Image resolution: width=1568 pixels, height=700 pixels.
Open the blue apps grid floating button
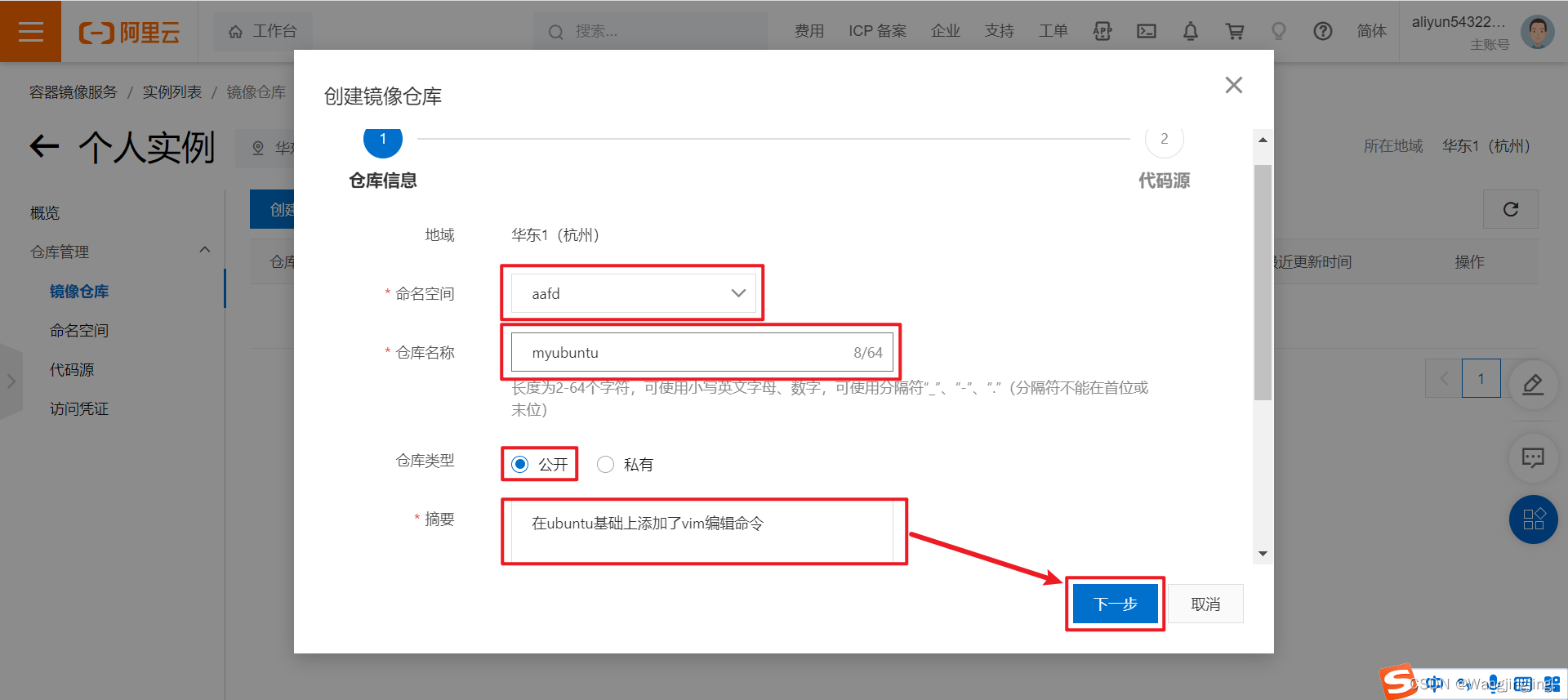(x=1534, y=519)
